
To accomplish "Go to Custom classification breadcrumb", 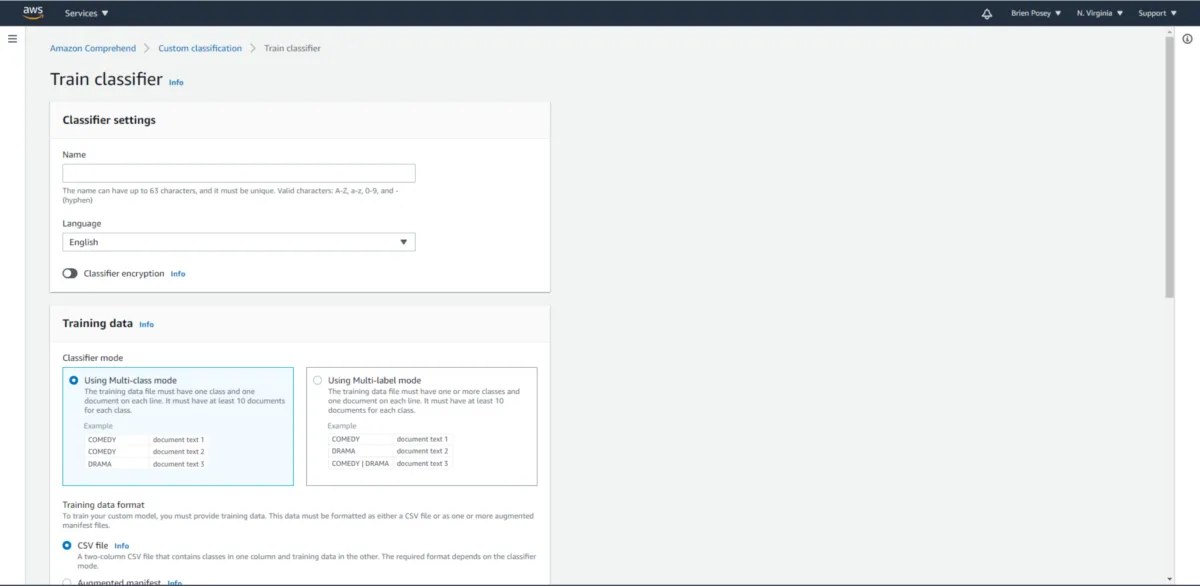I will (x=200, y=48).
